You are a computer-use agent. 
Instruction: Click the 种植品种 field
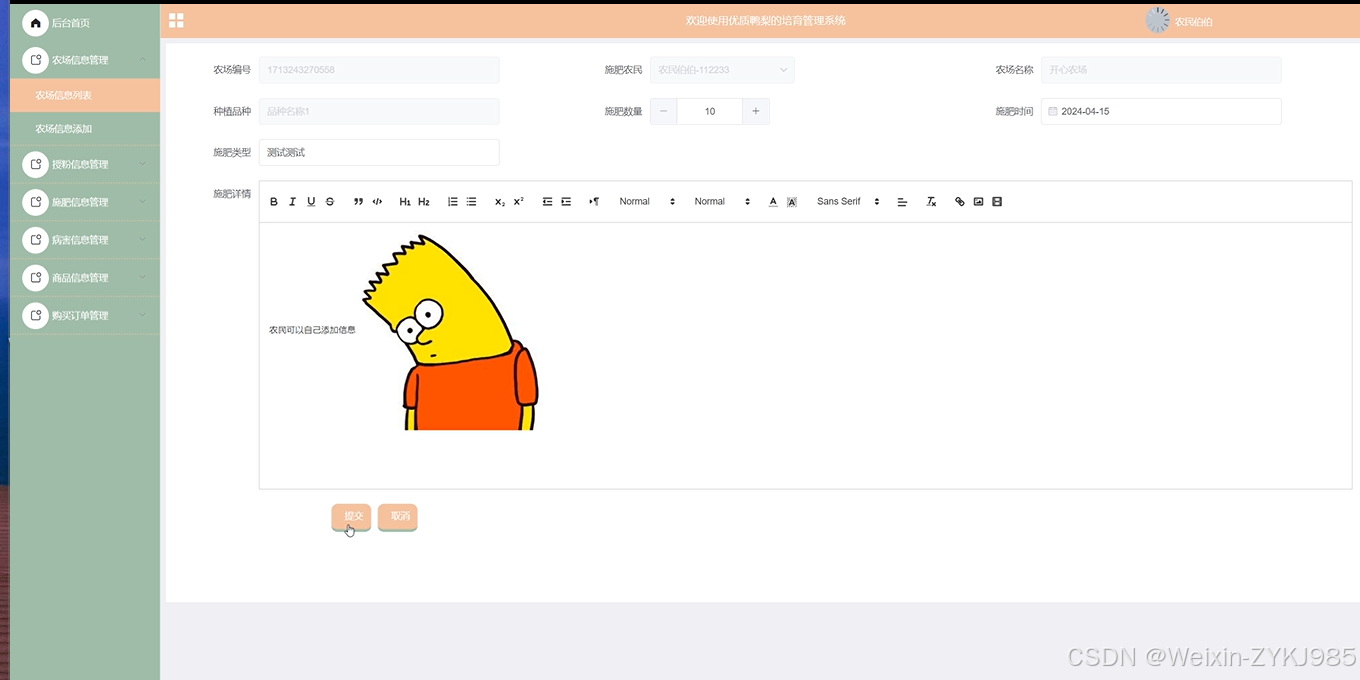[379, 112]
